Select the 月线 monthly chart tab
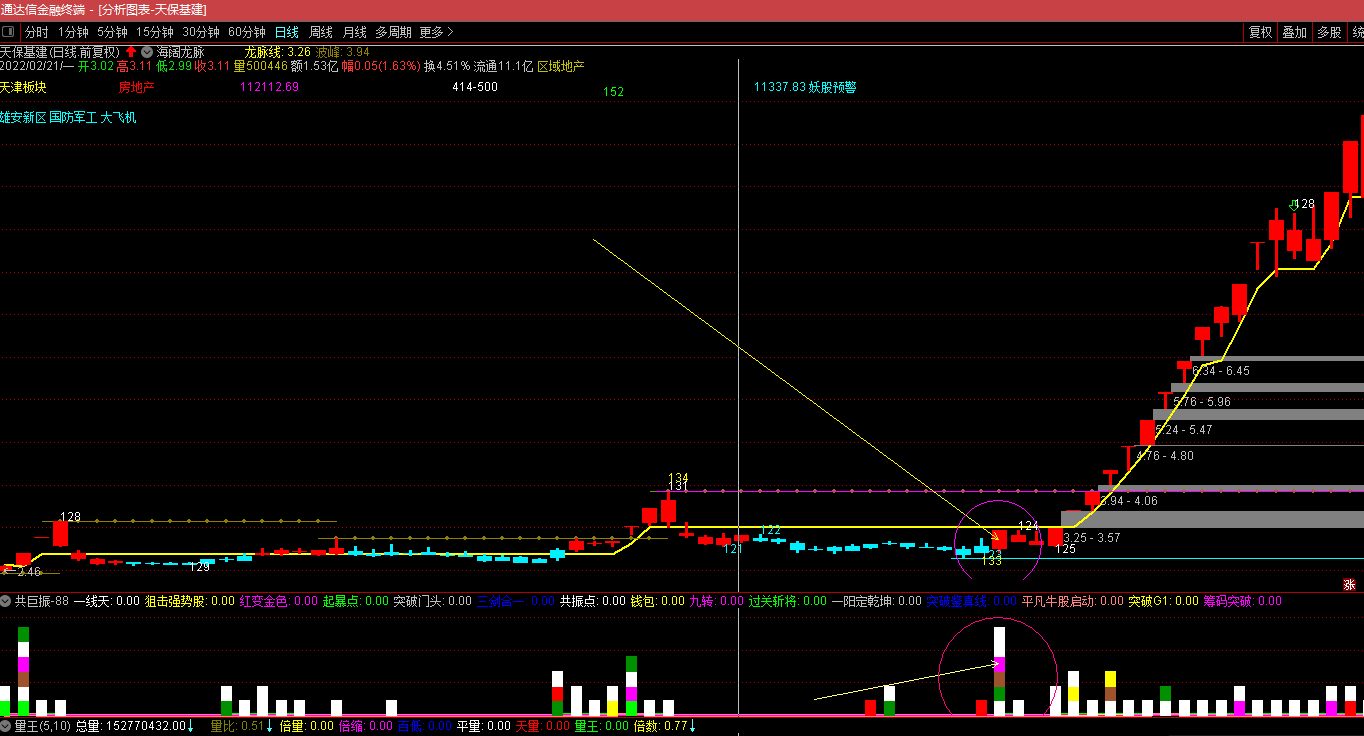The height and width of the screenshot is (736, 1364). (x=355, y=32)
